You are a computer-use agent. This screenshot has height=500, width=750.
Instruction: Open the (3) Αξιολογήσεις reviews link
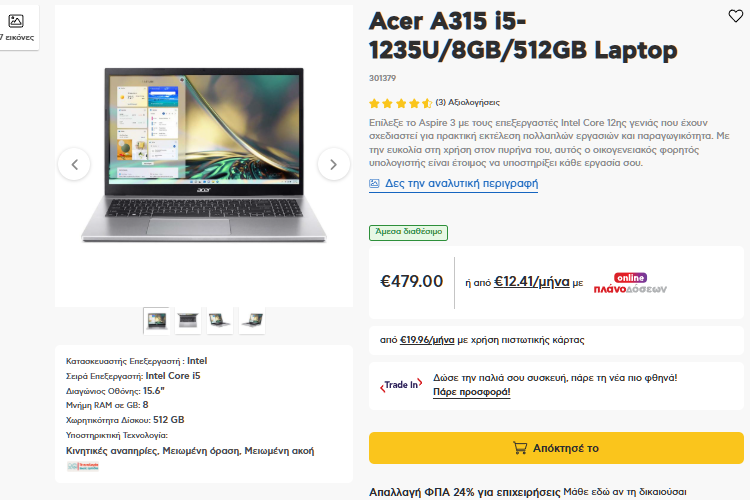tap(467, 102)
